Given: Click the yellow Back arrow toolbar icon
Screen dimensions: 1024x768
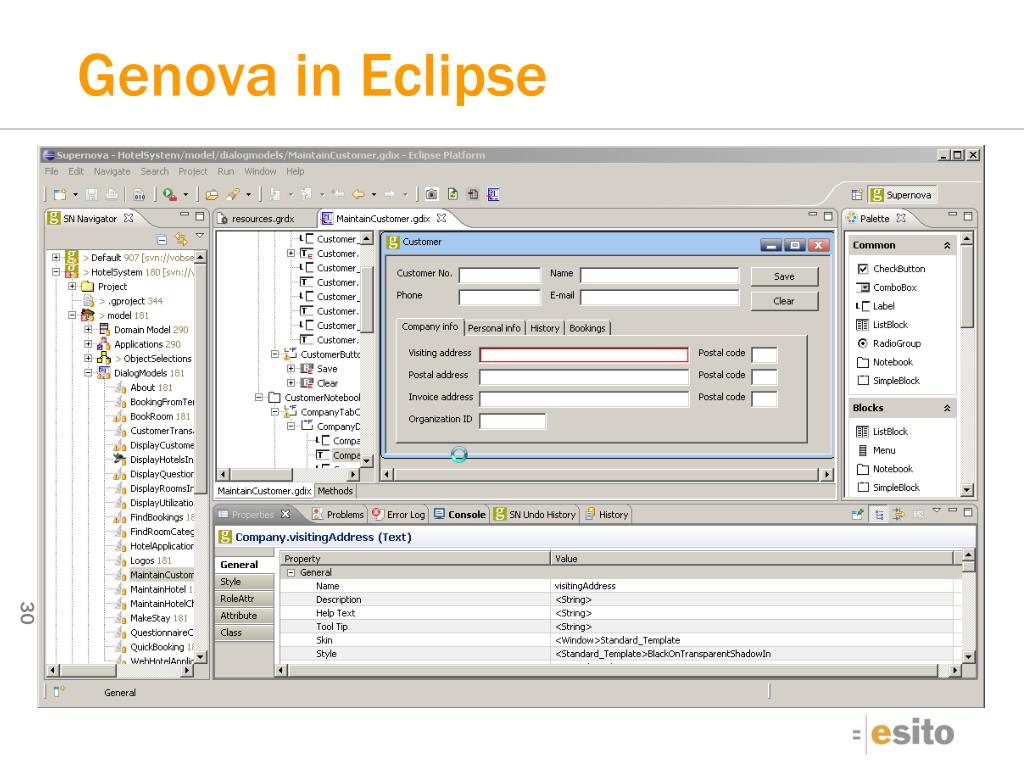Looking at the screenshot, I should tap(359, 194).
